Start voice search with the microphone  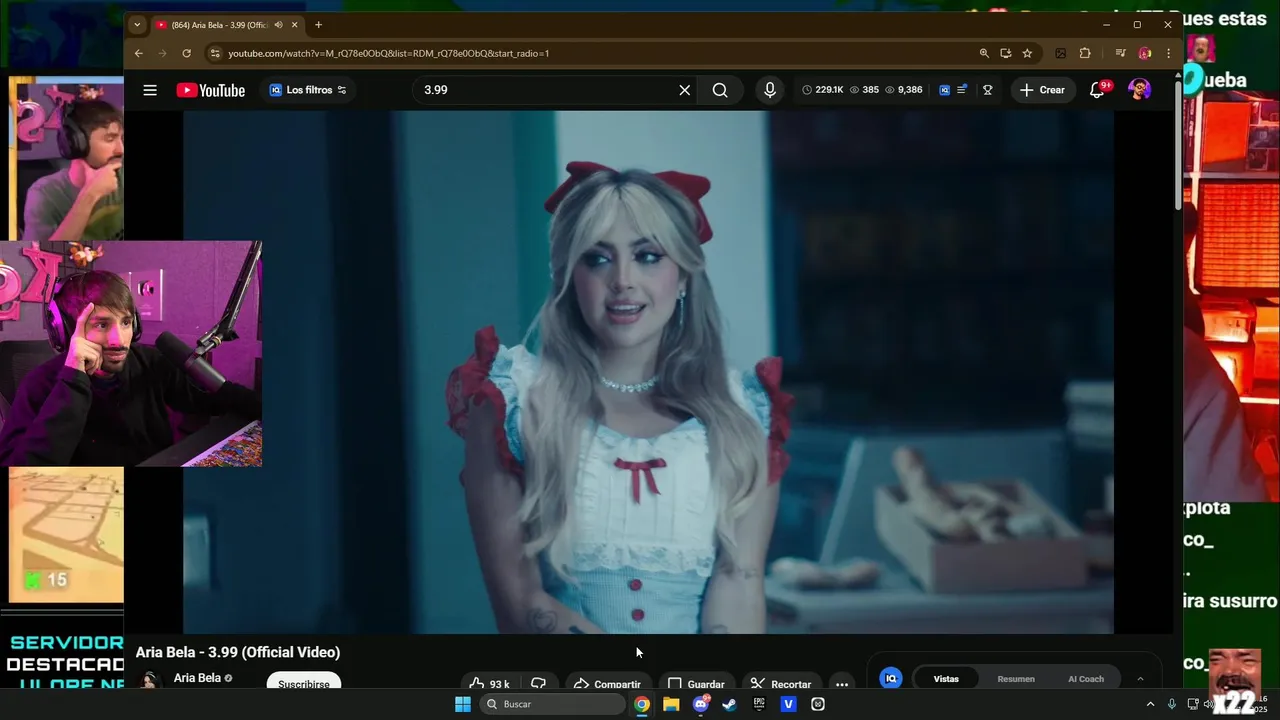click(770, 90)
